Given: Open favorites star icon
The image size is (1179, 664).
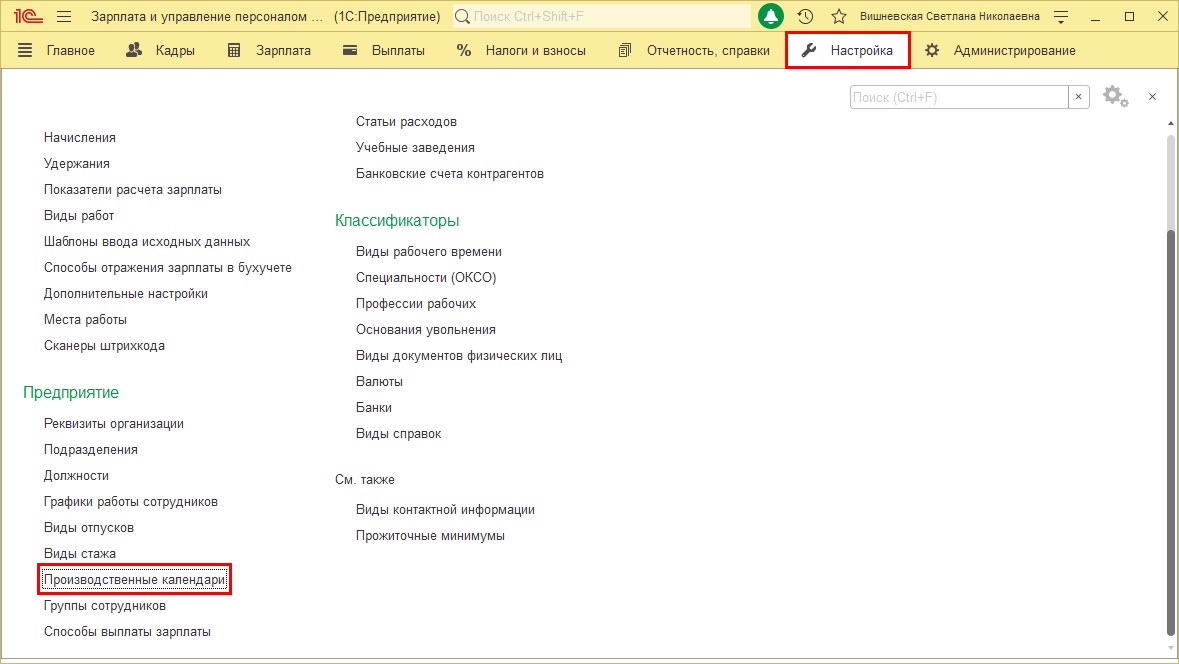Looking at the screenshot, I should (x=839, y=17).
